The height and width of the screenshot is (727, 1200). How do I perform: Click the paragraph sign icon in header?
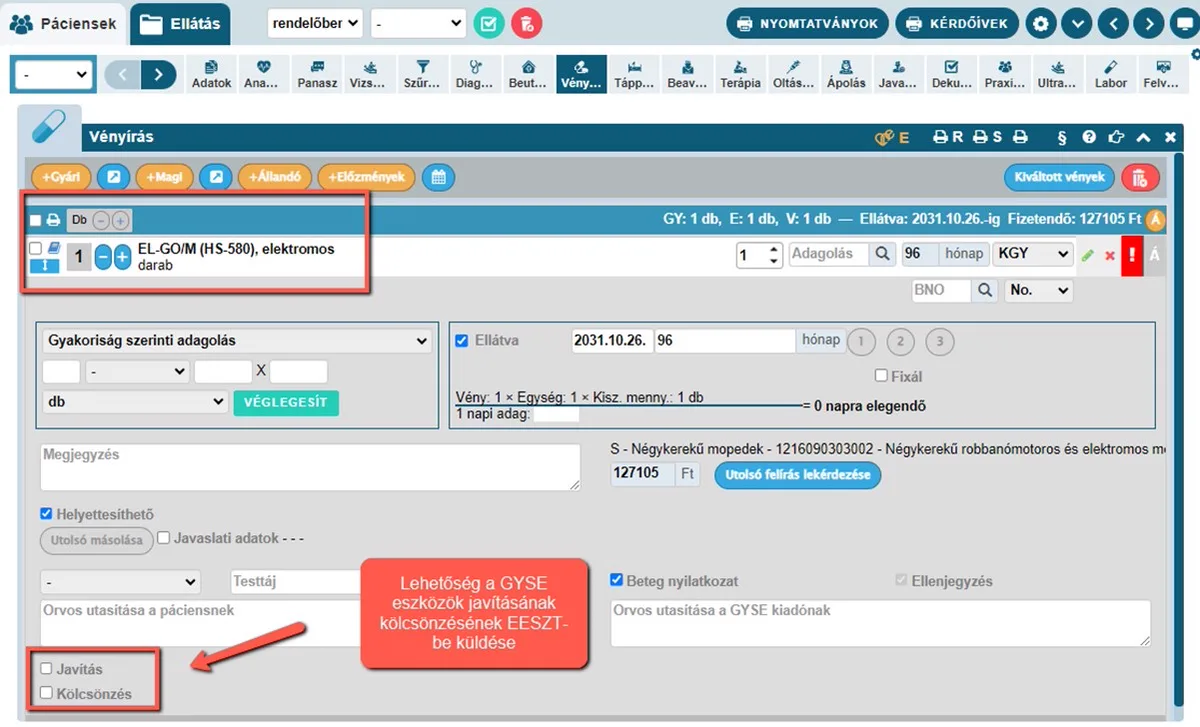point(1062,137)
